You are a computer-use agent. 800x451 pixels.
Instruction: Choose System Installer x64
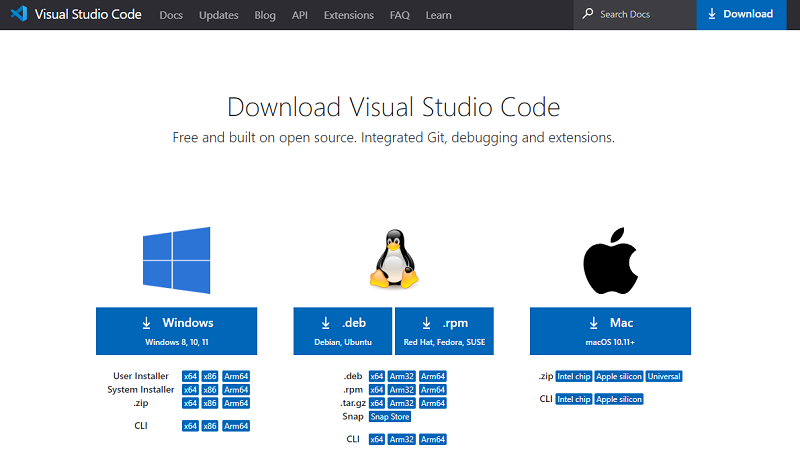(190, 390)
